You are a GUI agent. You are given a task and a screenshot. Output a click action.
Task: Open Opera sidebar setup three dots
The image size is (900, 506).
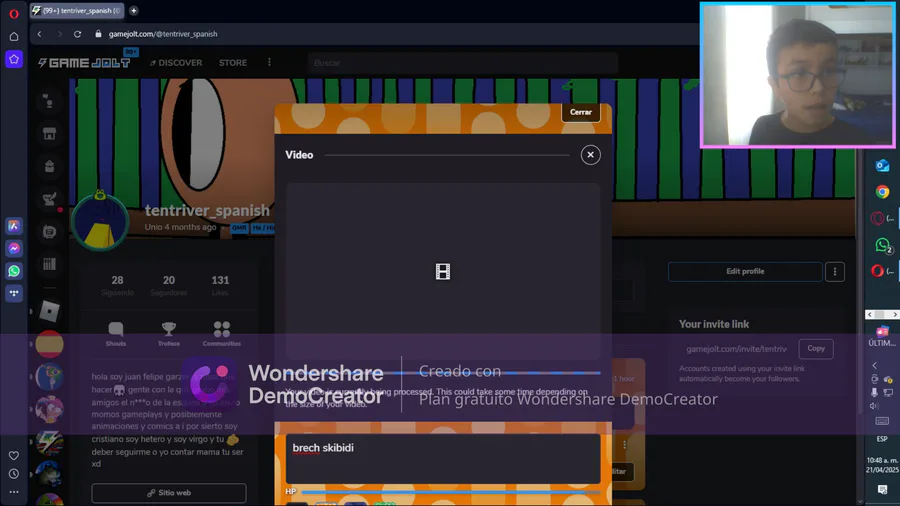coord(14,492)
